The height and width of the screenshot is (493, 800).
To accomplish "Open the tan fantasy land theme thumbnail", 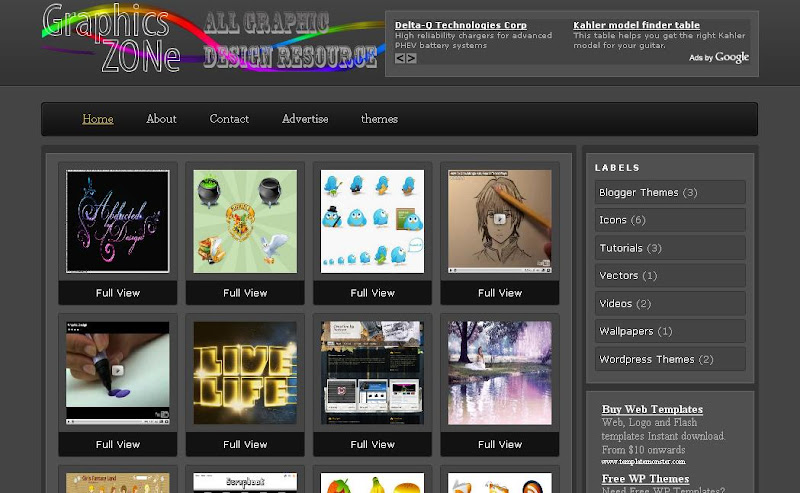I will (x=117, y=483).
